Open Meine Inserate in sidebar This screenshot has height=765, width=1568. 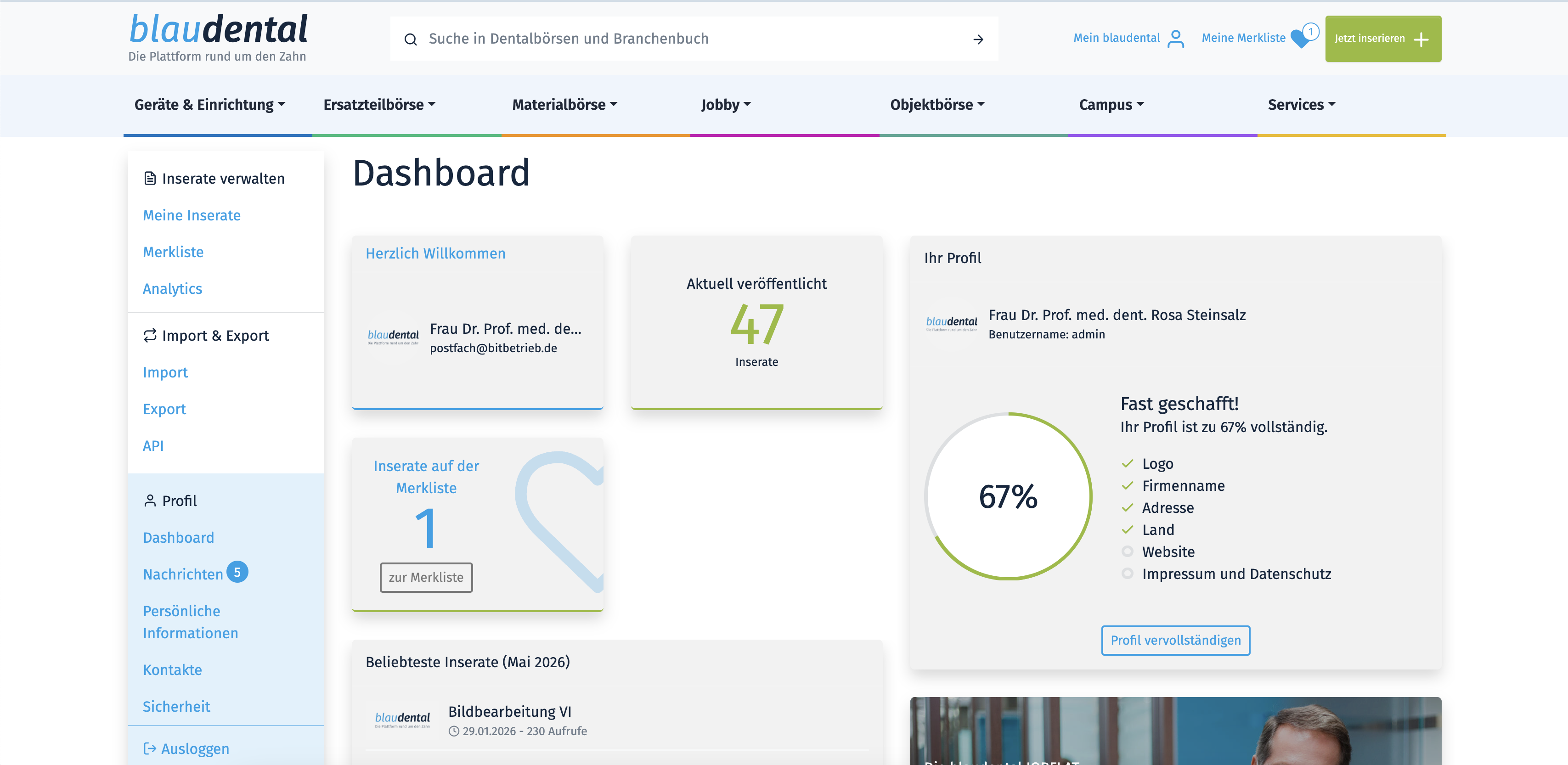click(192, 215)
